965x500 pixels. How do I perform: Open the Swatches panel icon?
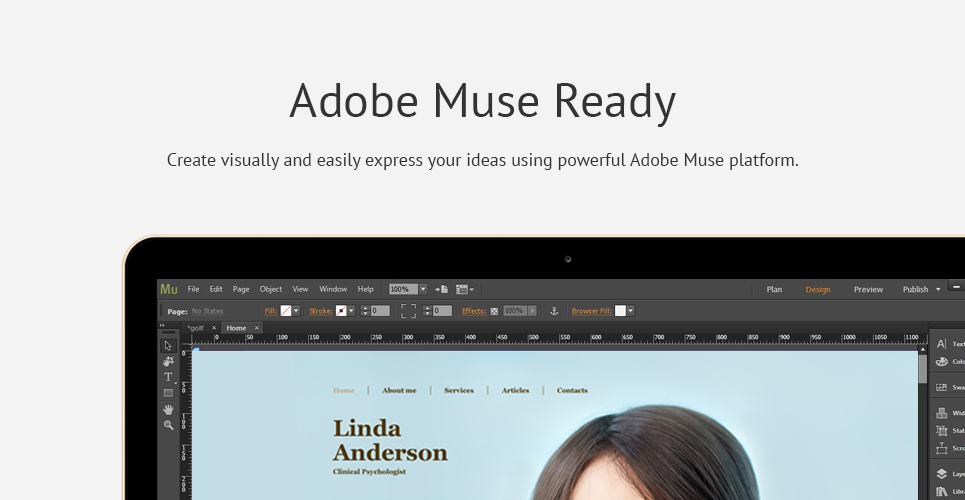(x=942, y=387)
